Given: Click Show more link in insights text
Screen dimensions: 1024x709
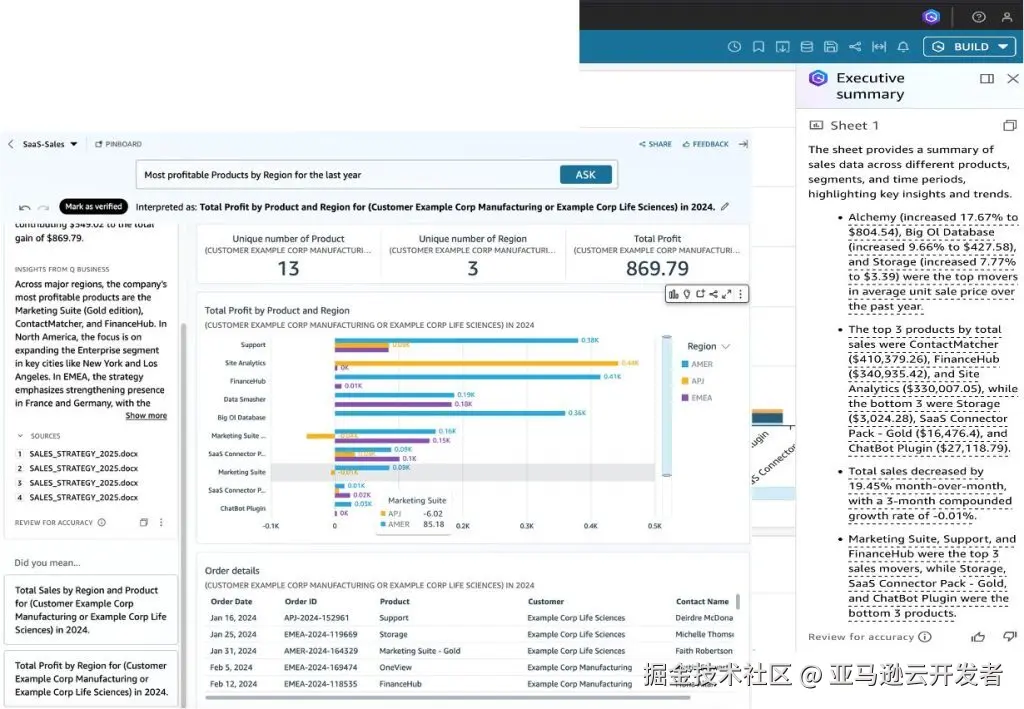Looking at the screenshot, I should (x=146, y=416).
